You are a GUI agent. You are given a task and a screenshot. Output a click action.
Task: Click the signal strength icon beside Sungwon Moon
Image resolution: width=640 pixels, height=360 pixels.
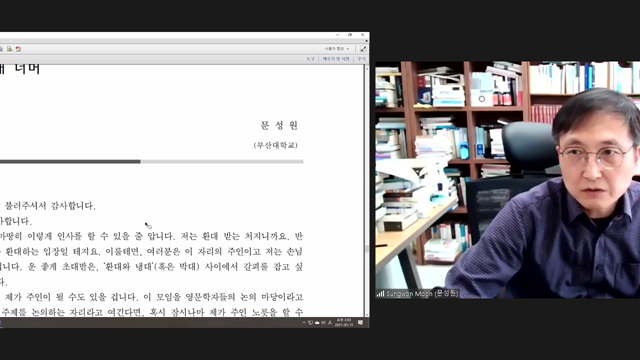[380, 293]
